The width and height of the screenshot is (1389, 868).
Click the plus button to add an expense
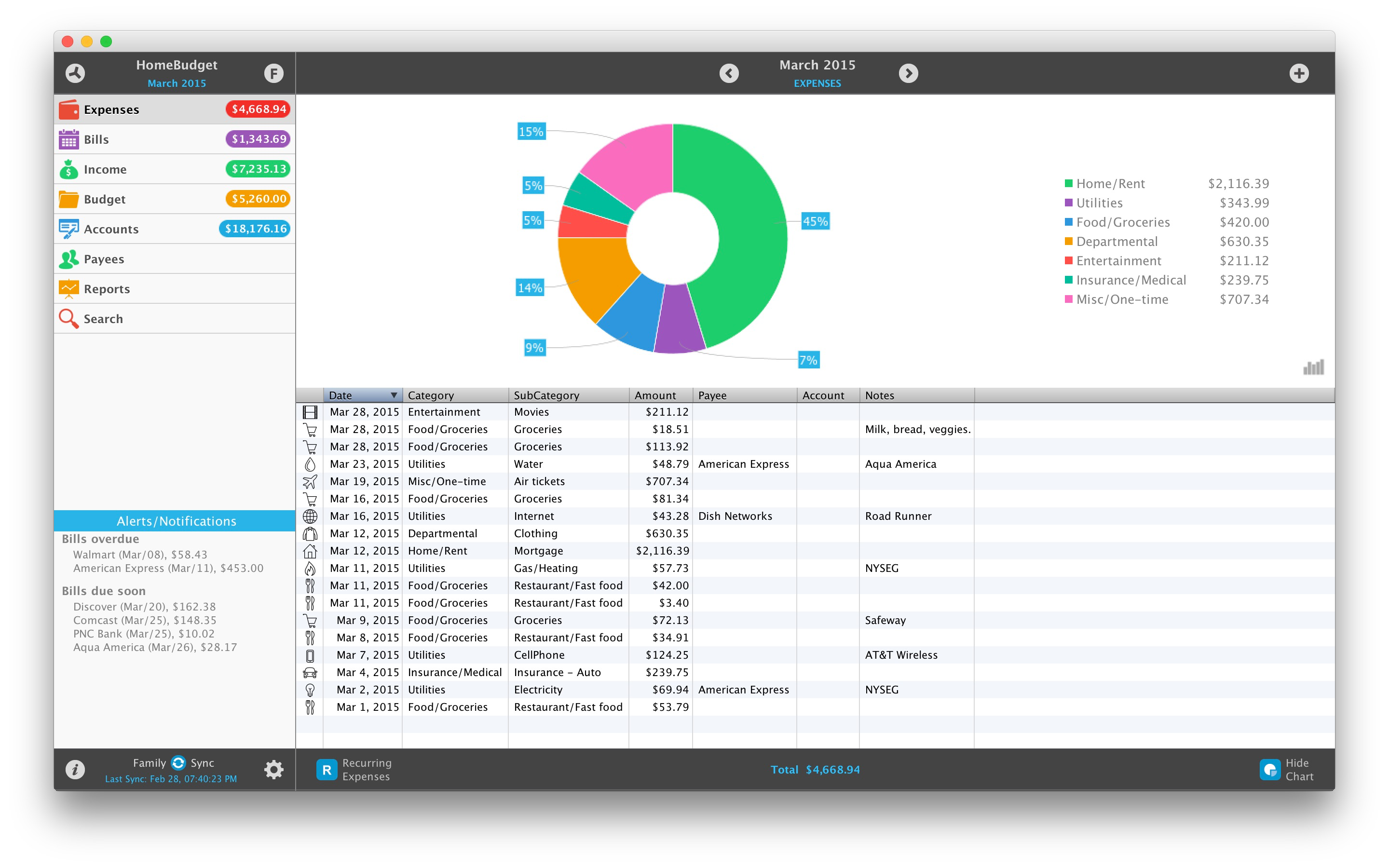pyautogui.click(x=1301, y=73)
